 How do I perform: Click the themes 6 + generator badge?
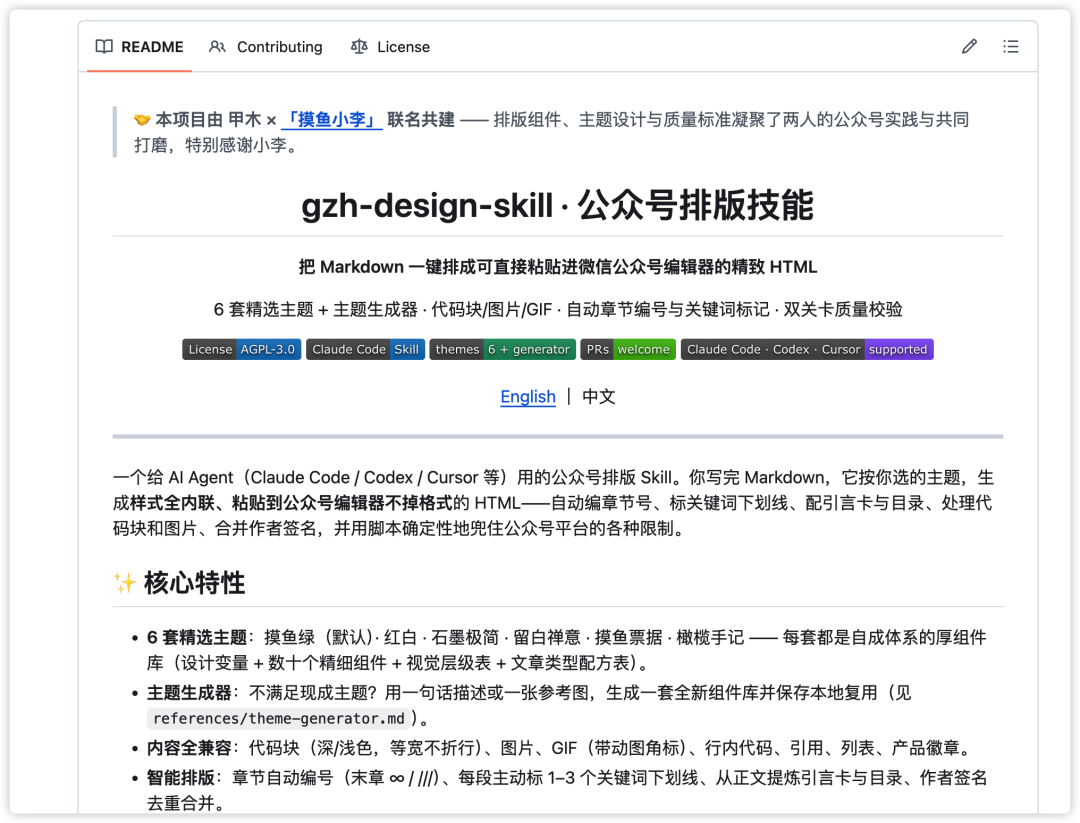pyautogui.click(x=503, y=349)
